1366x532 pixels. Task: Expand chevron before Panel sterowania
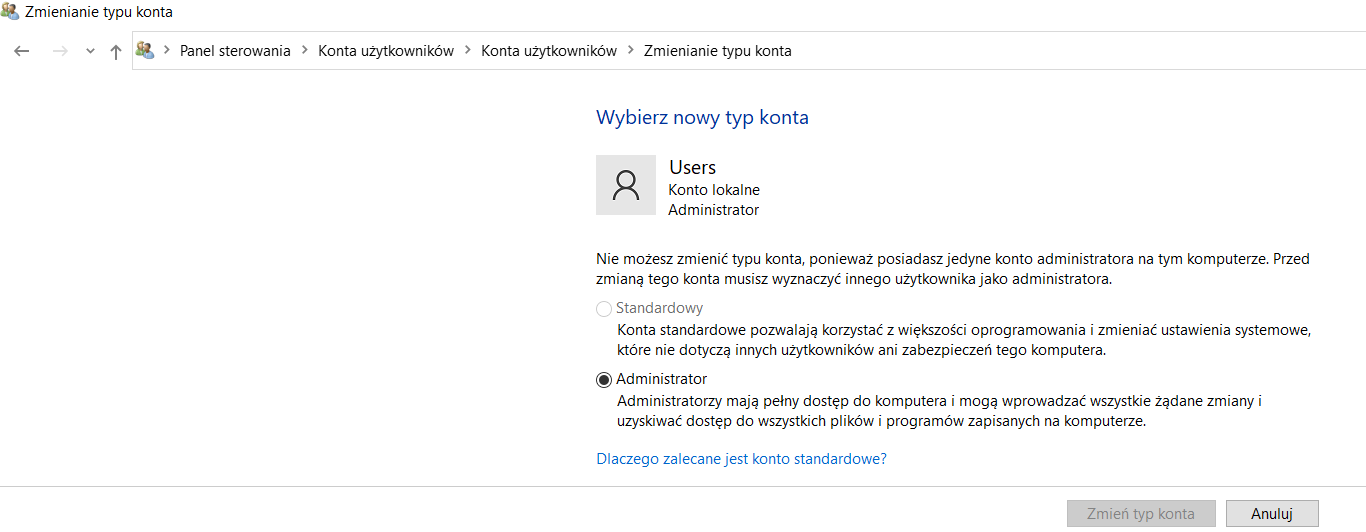pos(166,50)
